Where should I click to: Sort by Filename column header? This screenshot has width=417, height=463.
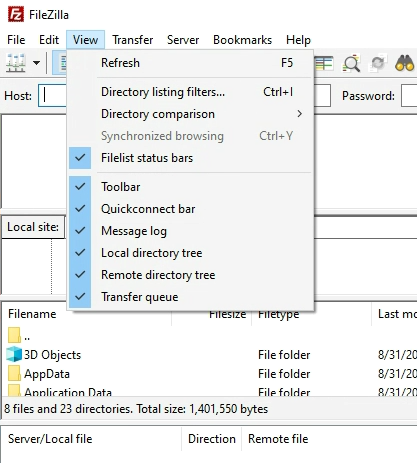(32, 314)
